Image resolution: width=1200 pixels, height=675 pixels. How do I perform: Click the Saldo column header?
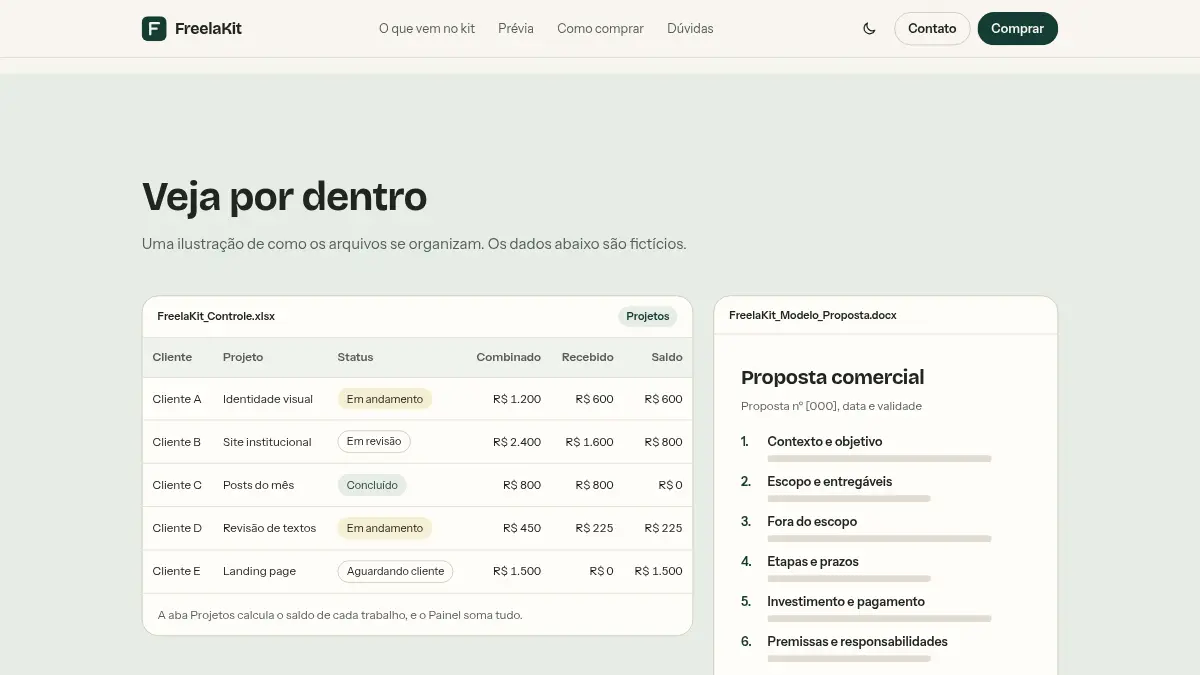[x=667, y=357]
